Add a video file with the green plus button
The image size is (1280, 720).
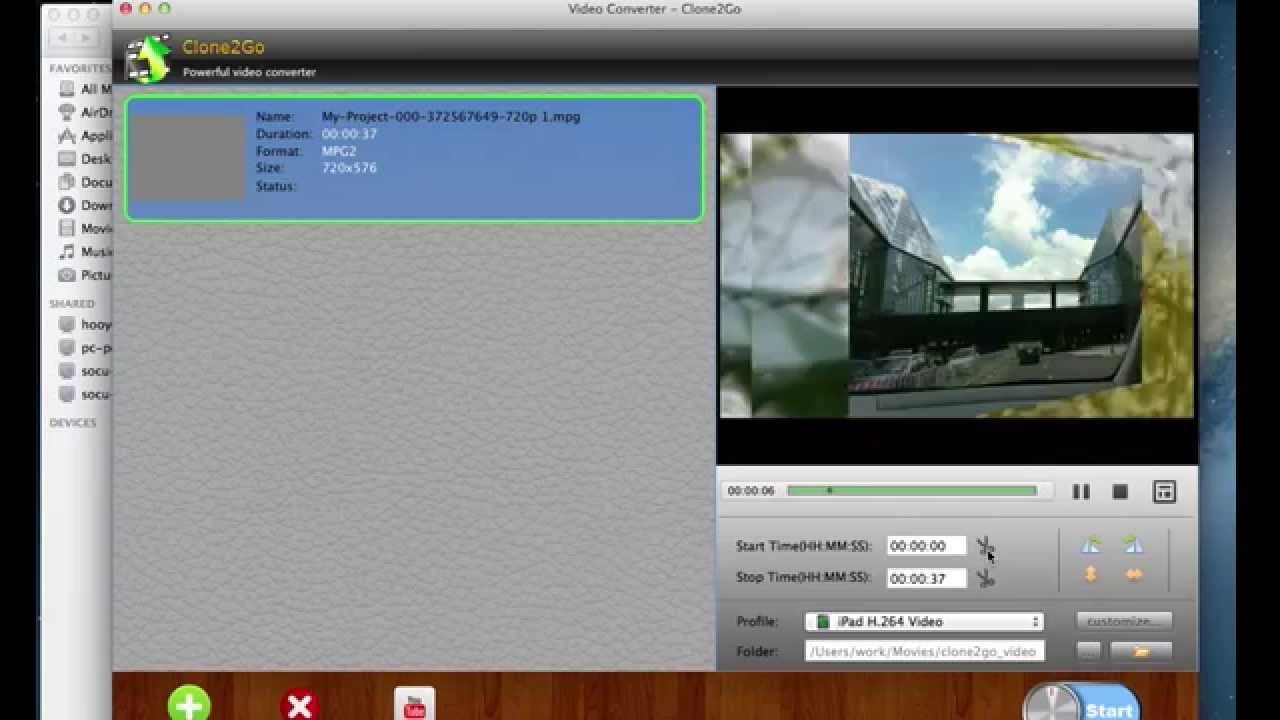189,704
